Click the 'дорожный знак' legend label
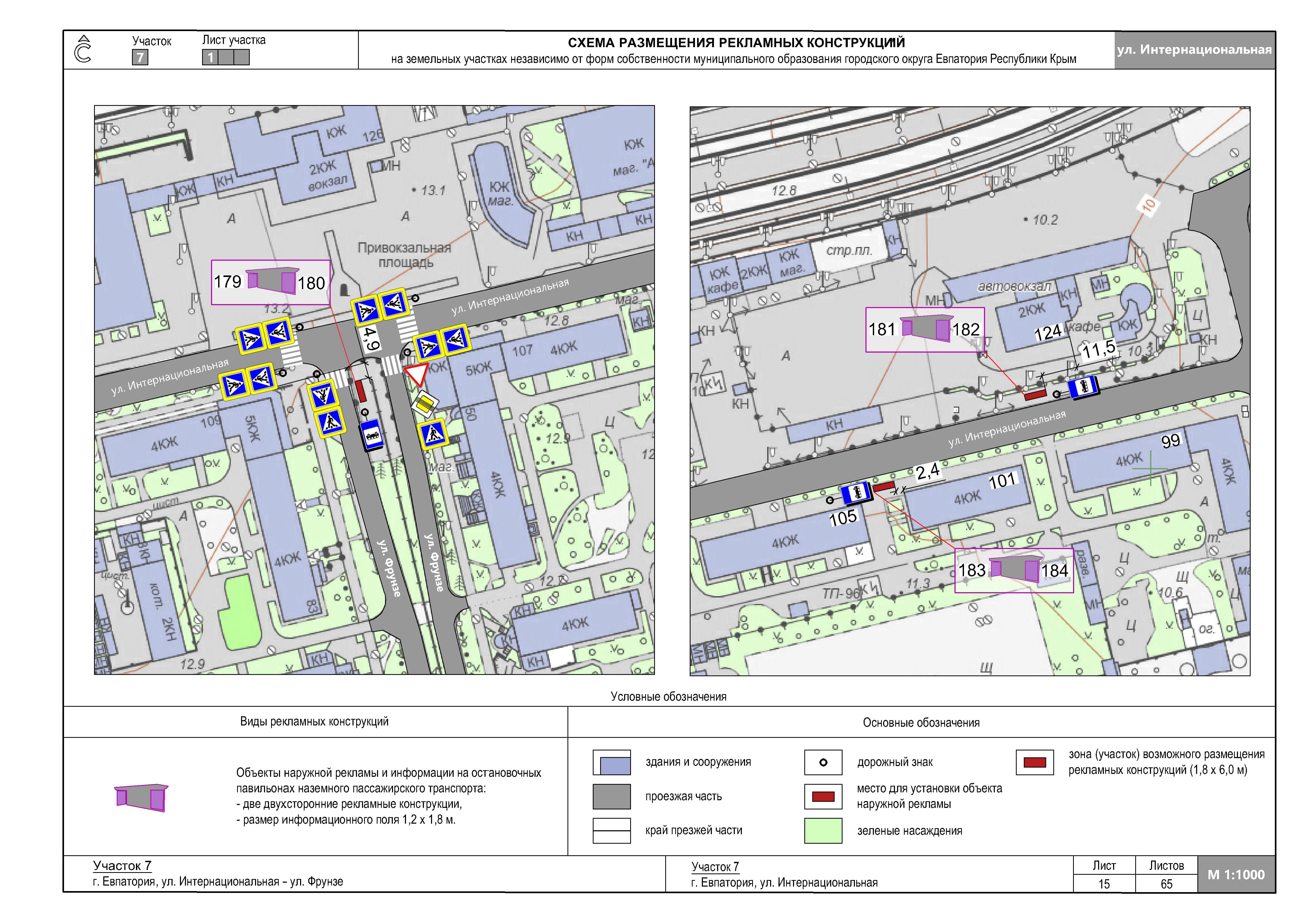 click(x=895, y=763)
